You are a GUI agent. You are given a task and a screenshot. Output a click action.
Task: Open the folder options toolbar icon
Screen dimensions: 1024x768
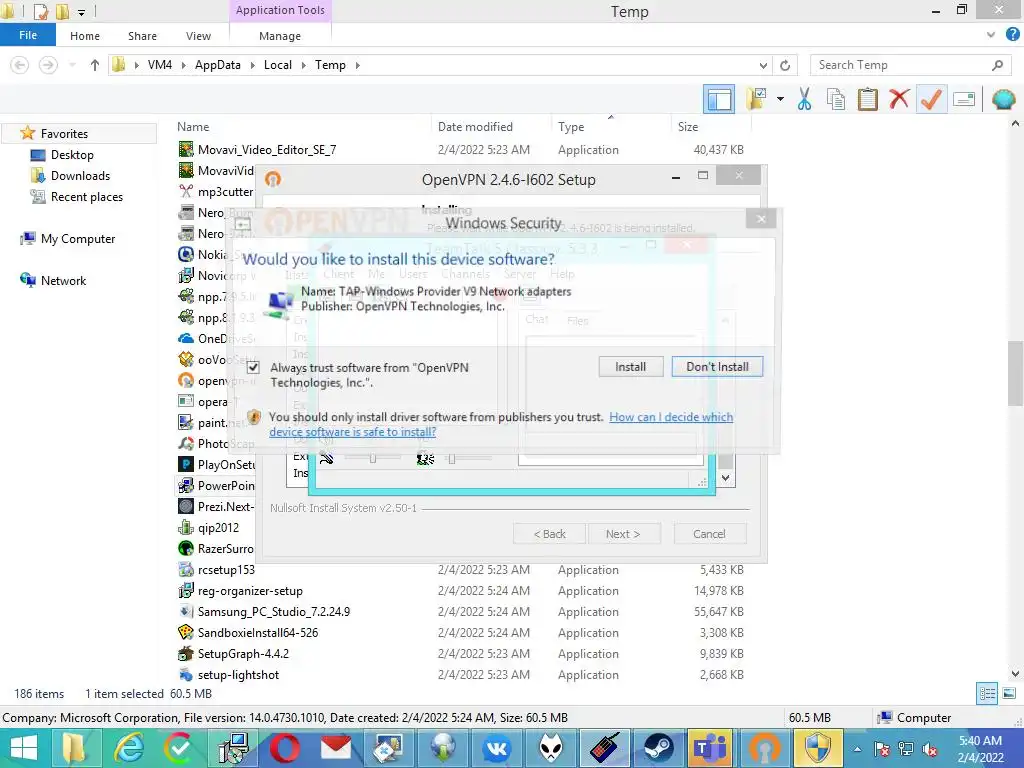click(x=757, y=100)
